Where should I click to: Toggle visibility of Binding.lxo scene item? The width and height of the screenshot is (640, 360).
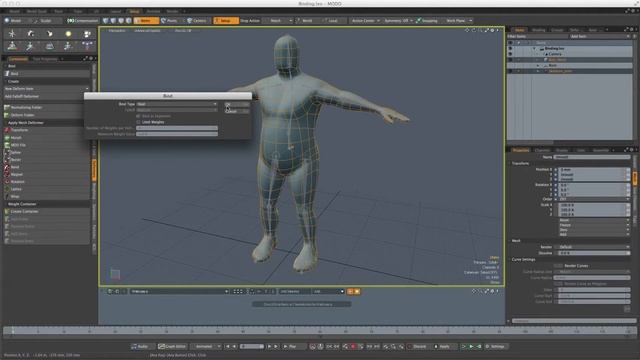tap(510, 49)
